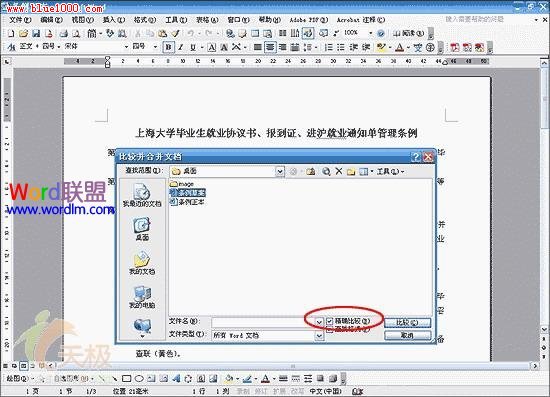The image size is (550, 397).
Task: Toggle Underline formatting button
Action: 193,47
